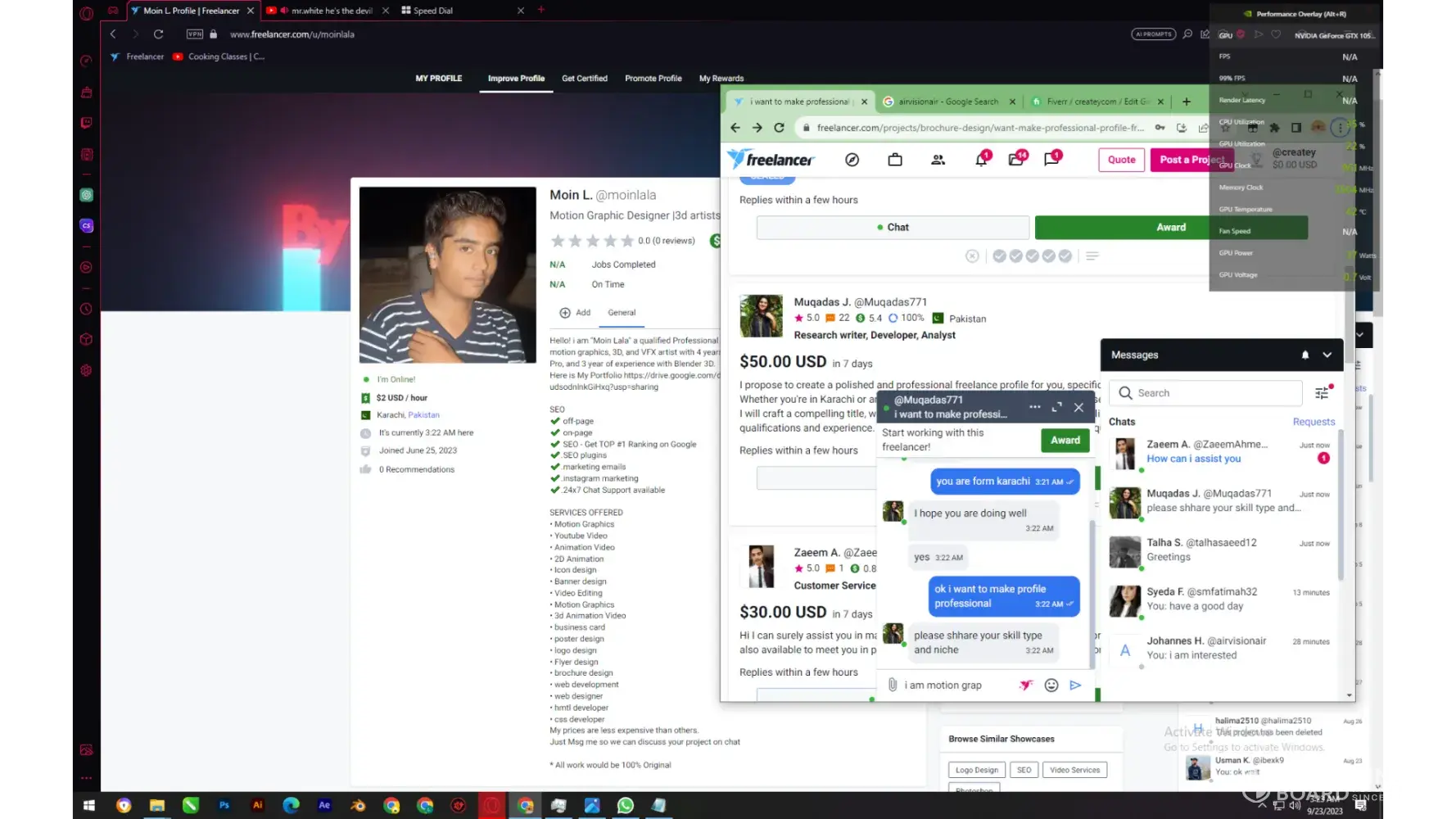The width and height of the screenshot is (1456, 819).
Task: Click the Post a Project button
Action: pos(1191,160)
